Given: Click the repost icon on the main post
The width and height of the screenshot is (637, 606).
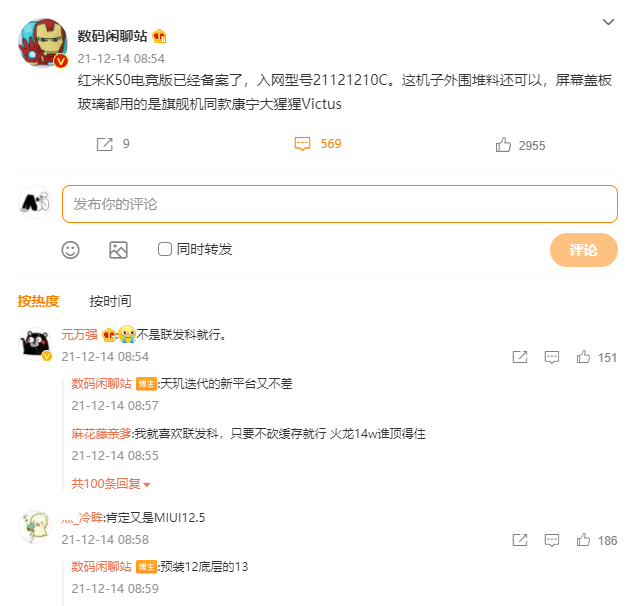Looking at the screenshot, I should click(x=104, y=144).
